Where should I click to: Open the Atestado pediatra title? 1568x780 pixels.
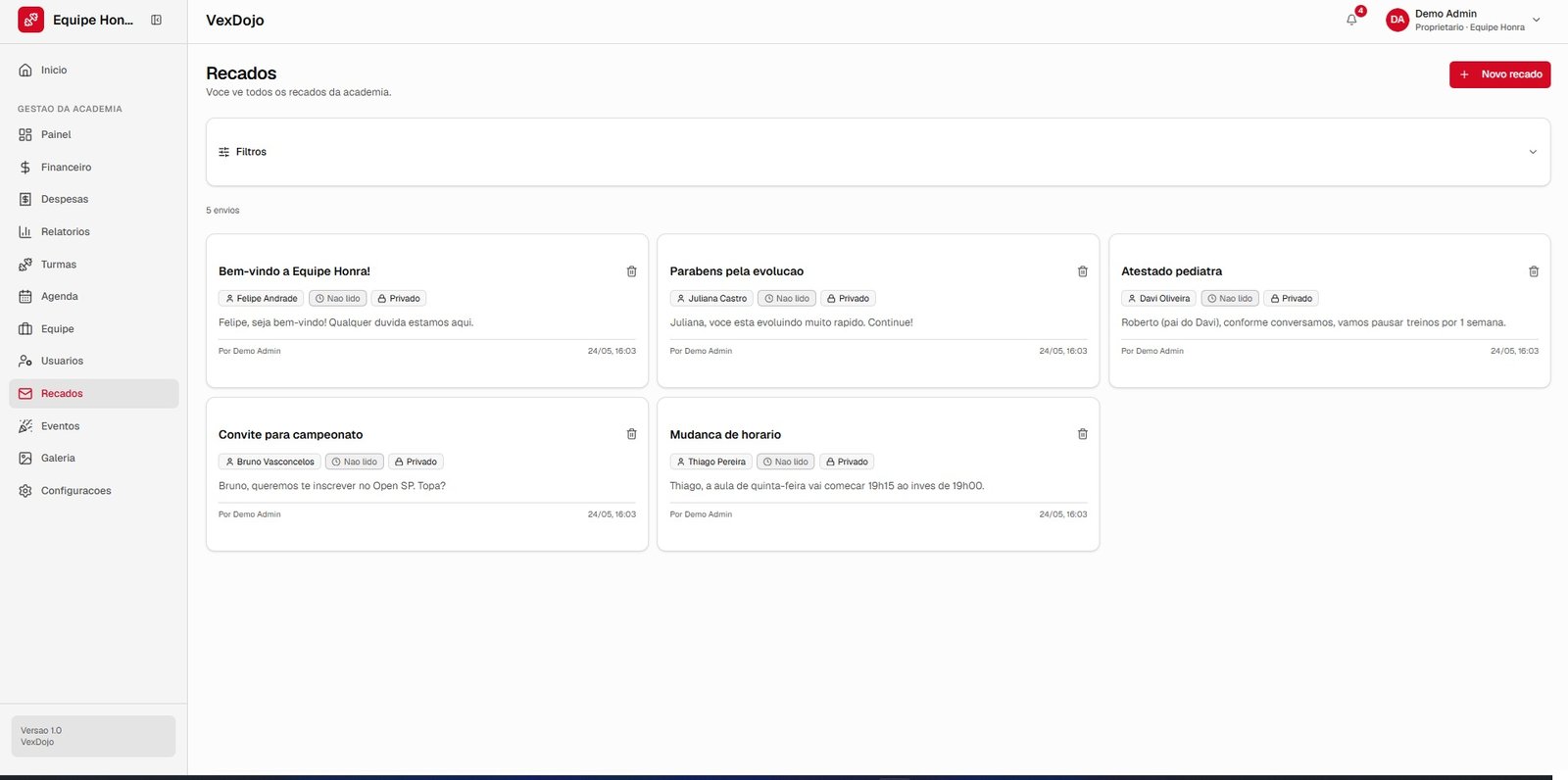[1171, 271]
